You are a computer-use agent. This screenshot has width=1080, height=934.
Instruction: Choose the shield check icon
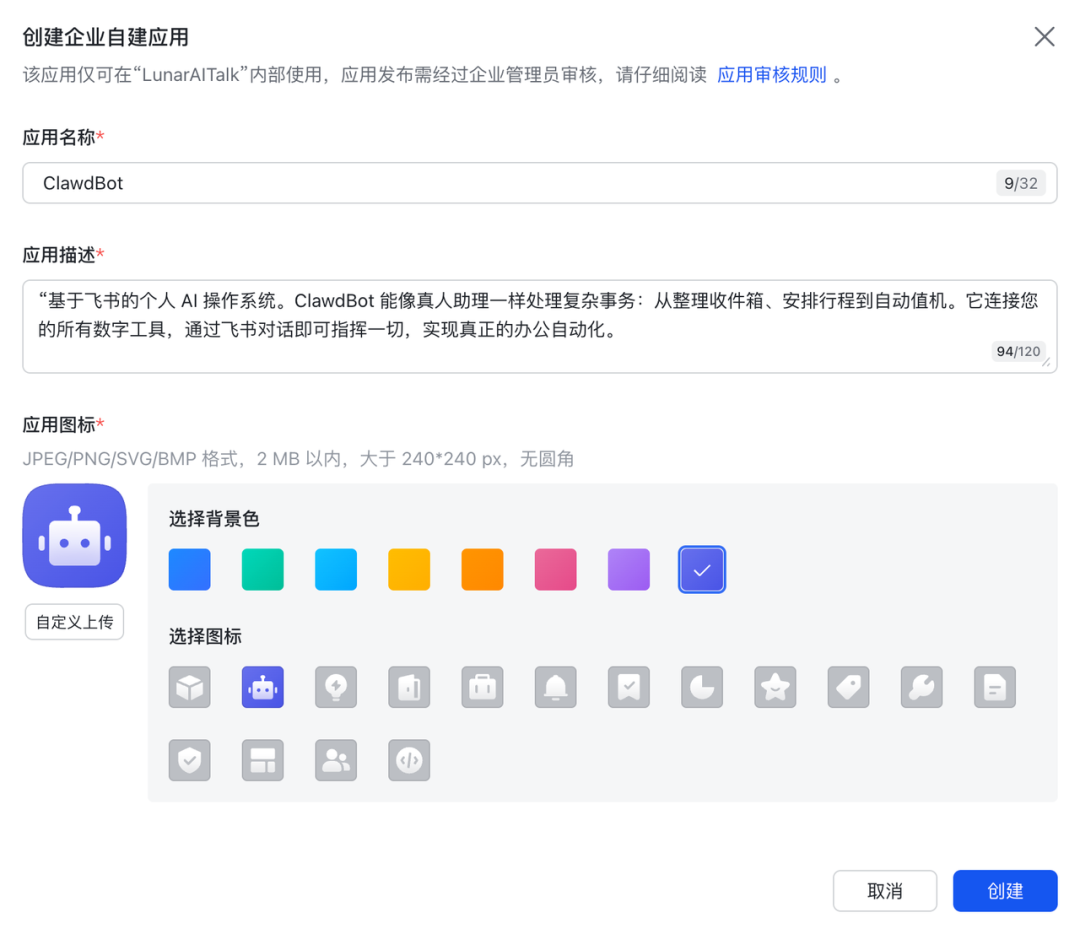pos(189,760)
